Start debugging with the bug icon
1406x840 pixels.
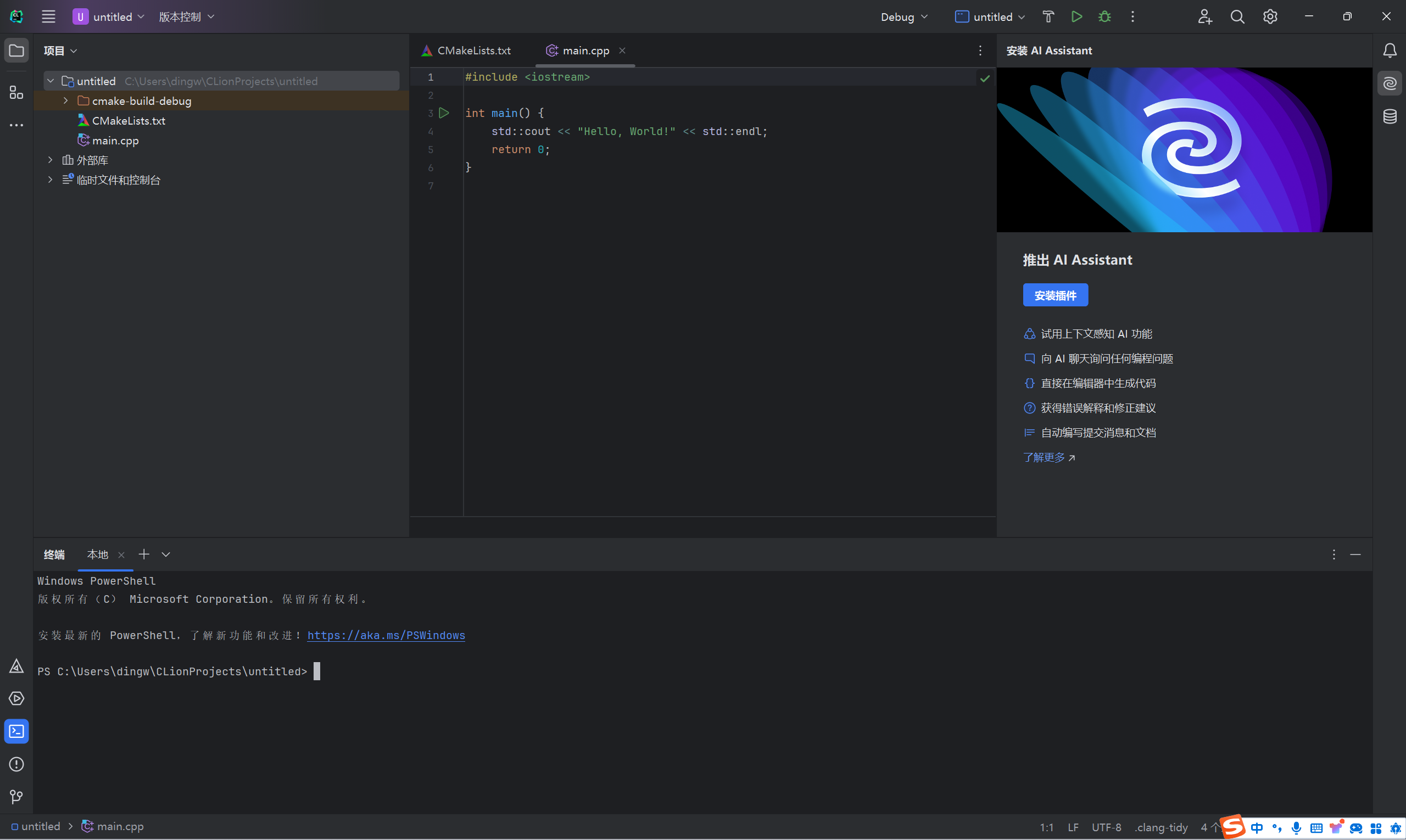(x=1104, y=16)
